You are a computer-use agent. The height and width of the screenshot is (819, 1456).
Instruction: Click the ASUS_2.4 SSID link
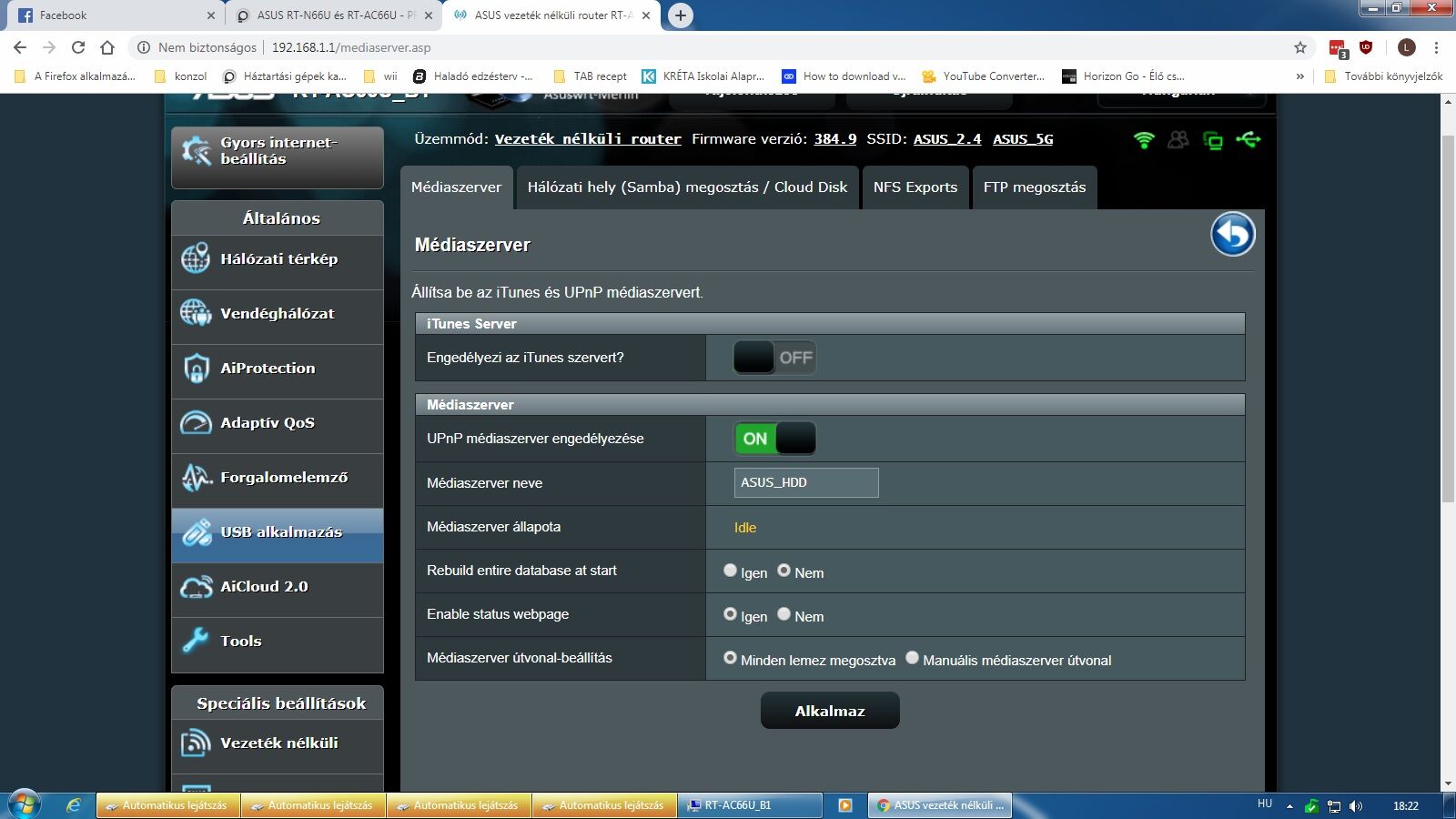pos(947,139)
